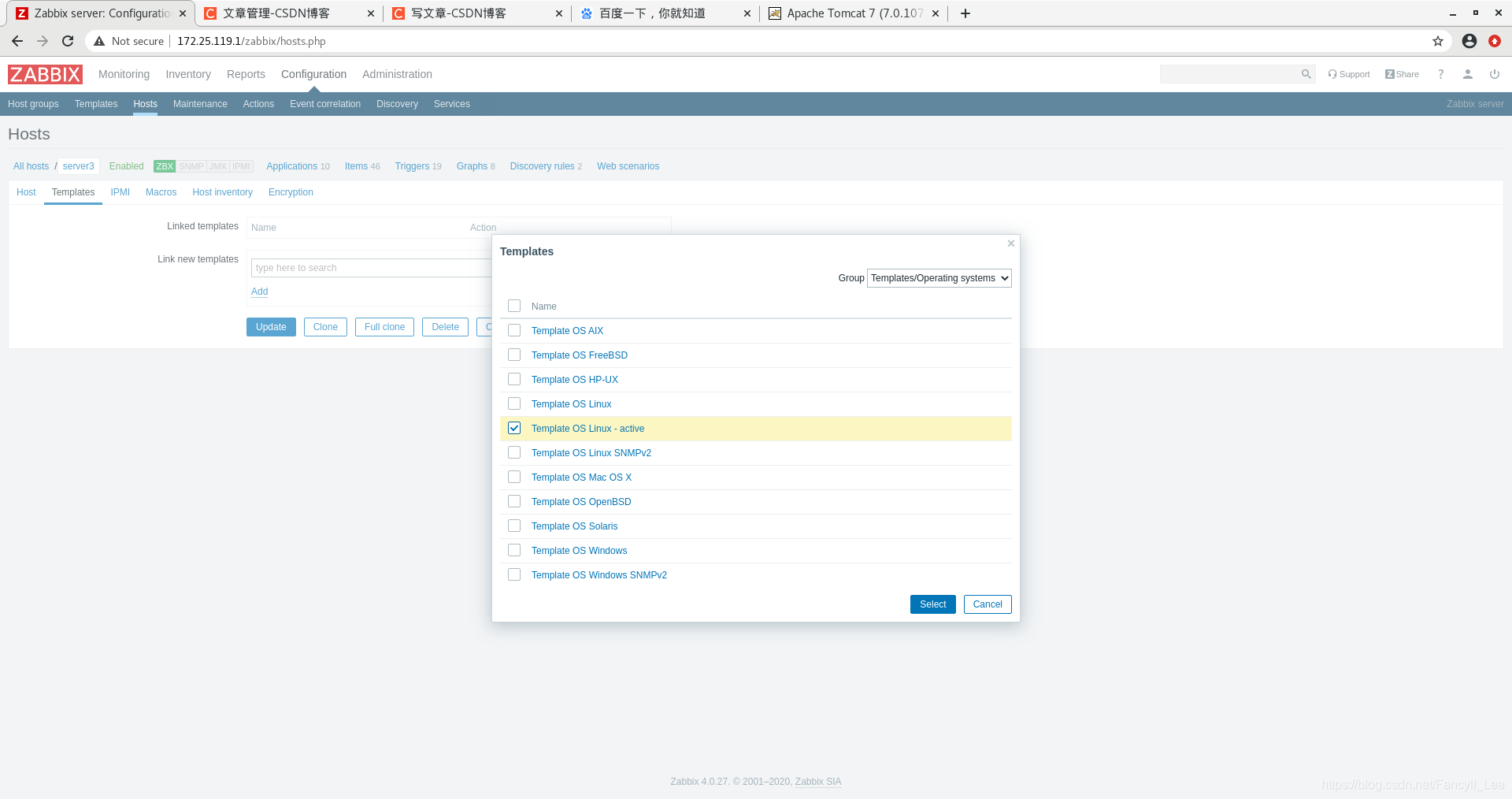Switch to the Host tab

click(26, 192)
